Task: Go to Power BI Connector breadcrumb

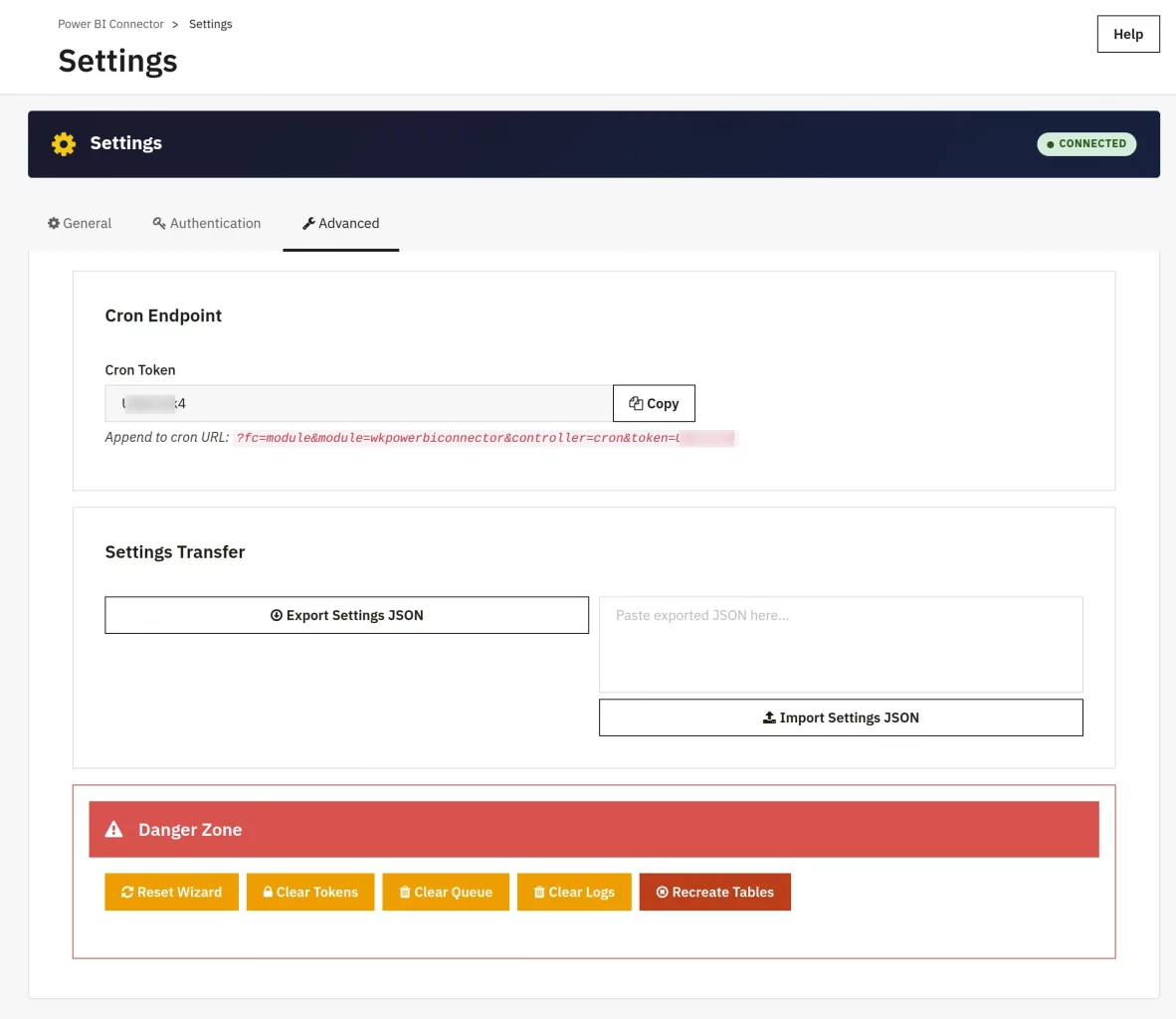Action: pyautogui.click(x=110, y=24)
